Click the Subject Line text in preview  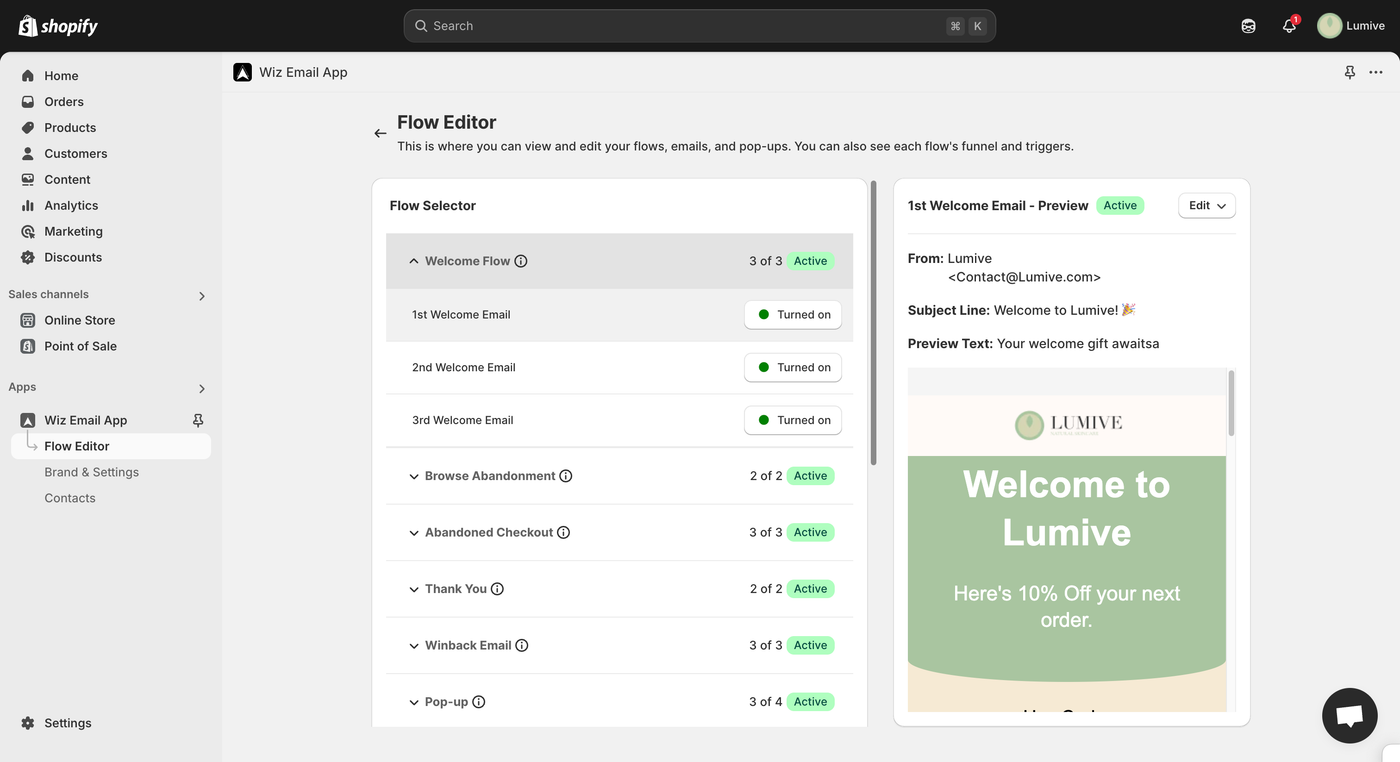(x=1022, y=310)
